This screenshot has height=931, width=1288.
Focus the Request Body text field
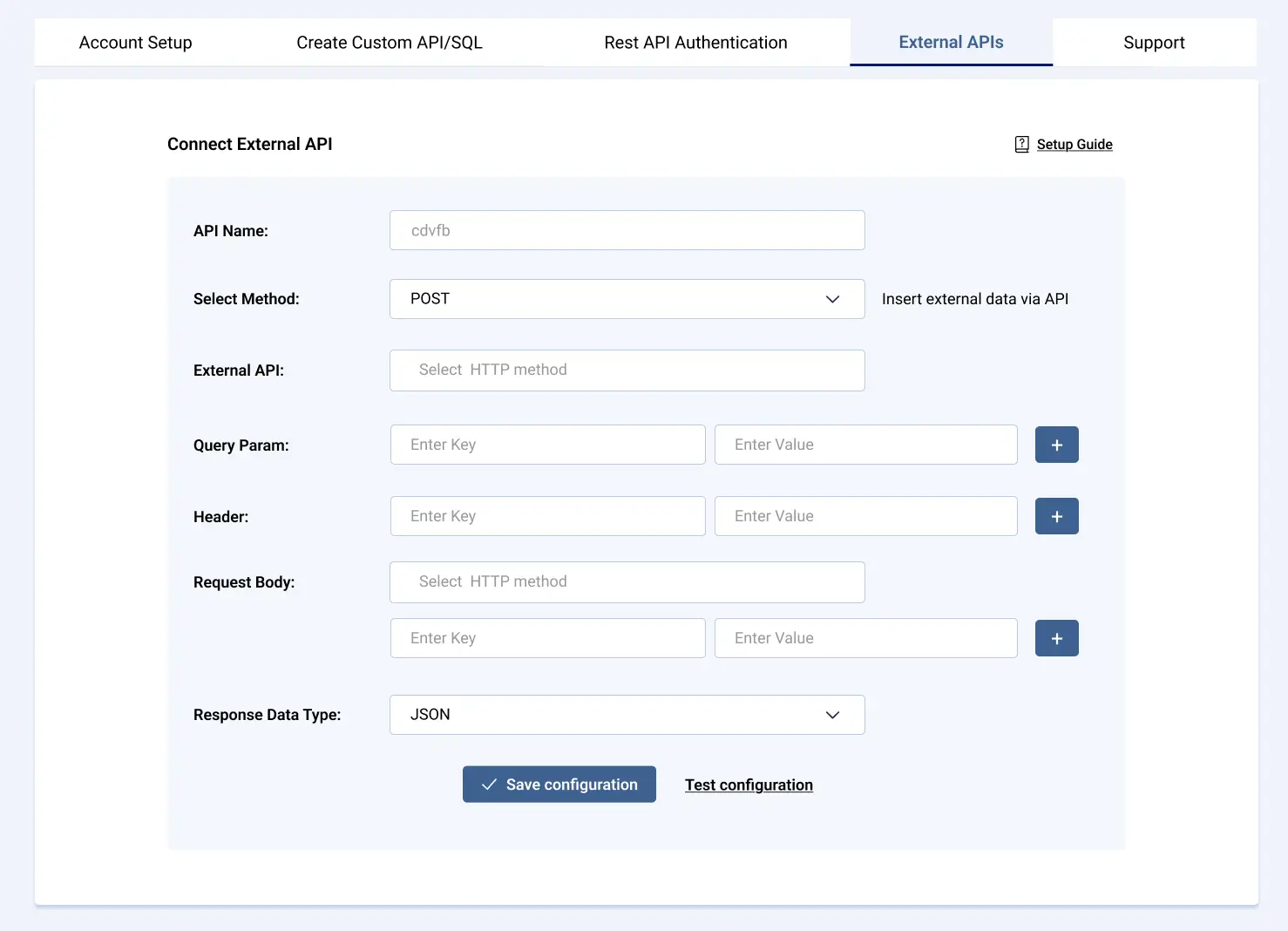(x=627, y=582)
